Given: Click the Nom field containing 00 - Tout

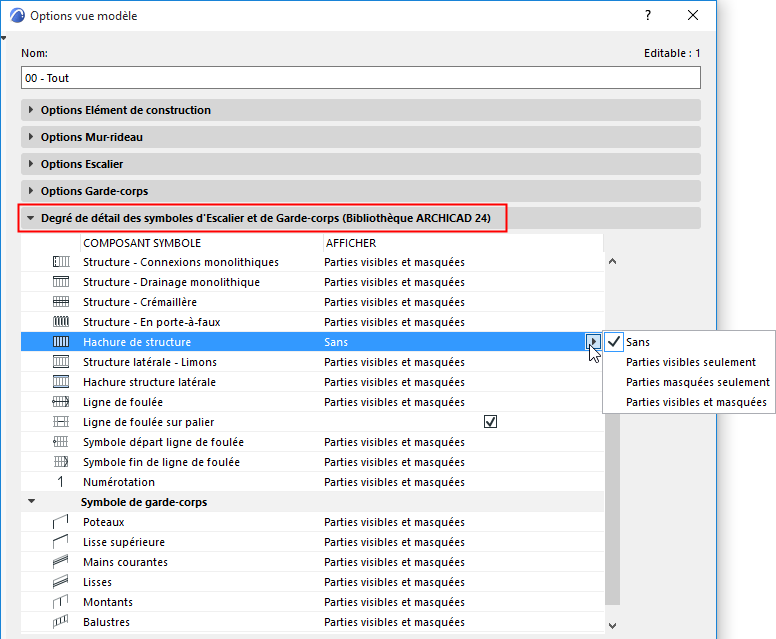Looking at the screenshot, I should click(x=361, y=78).
